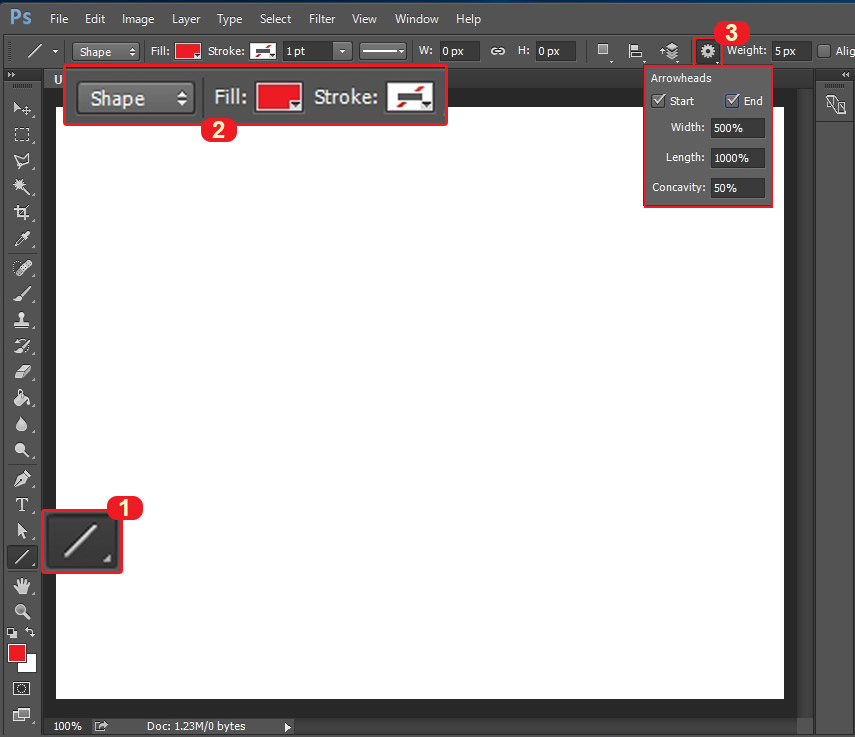Select the Eraser tool
The image size is (855, 737).
tap(22, 372)
